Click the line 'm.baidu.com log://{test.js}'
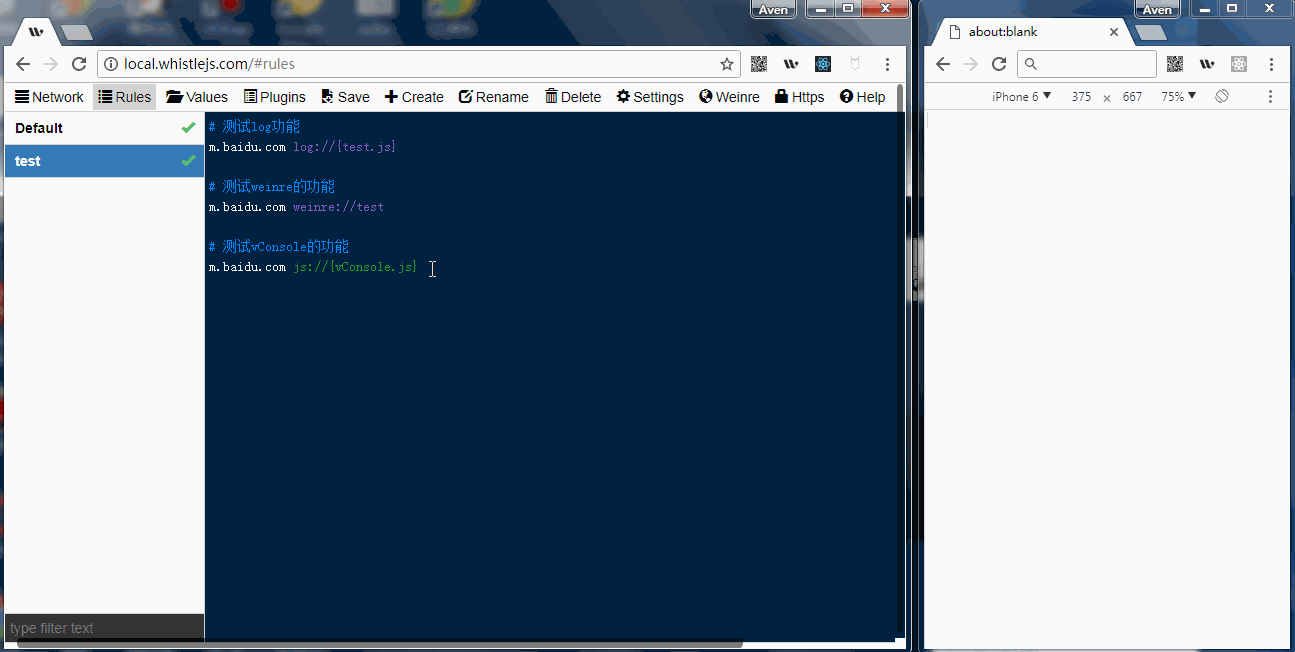Viewport: 1295px width, 652px height. pyautogui.click(x=302, y=147)
